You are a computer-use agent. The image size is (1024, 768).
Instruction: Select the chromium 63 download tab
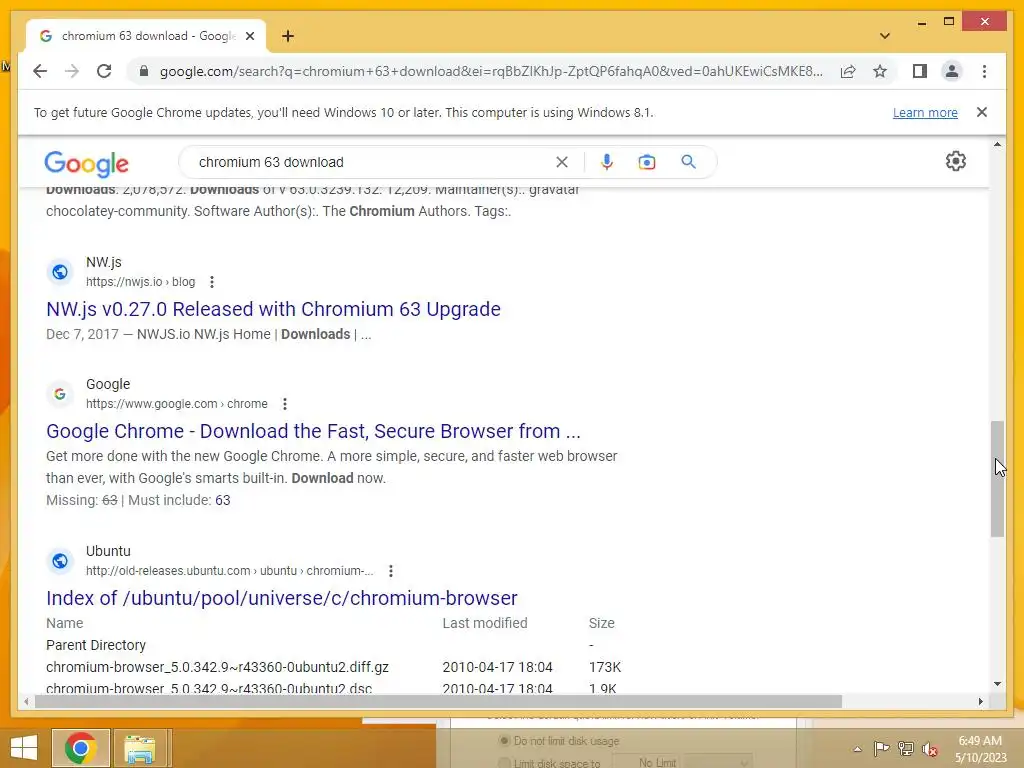(146, 36)
